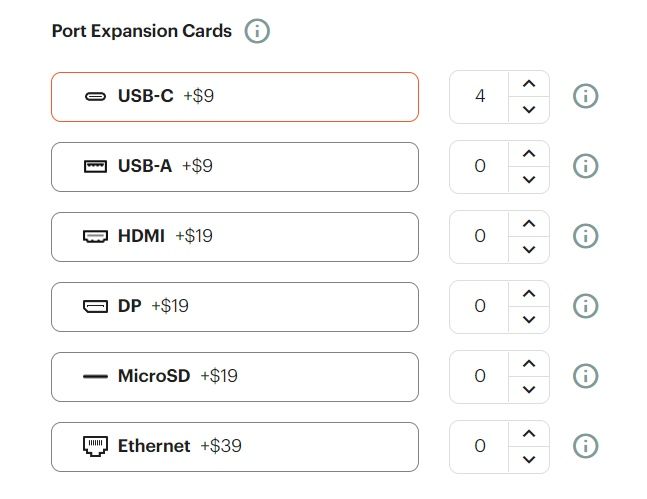The width and height of the screenshot is (647, 499).
Task: Decrease DP card quantity with down arrow
Action: 529,319
